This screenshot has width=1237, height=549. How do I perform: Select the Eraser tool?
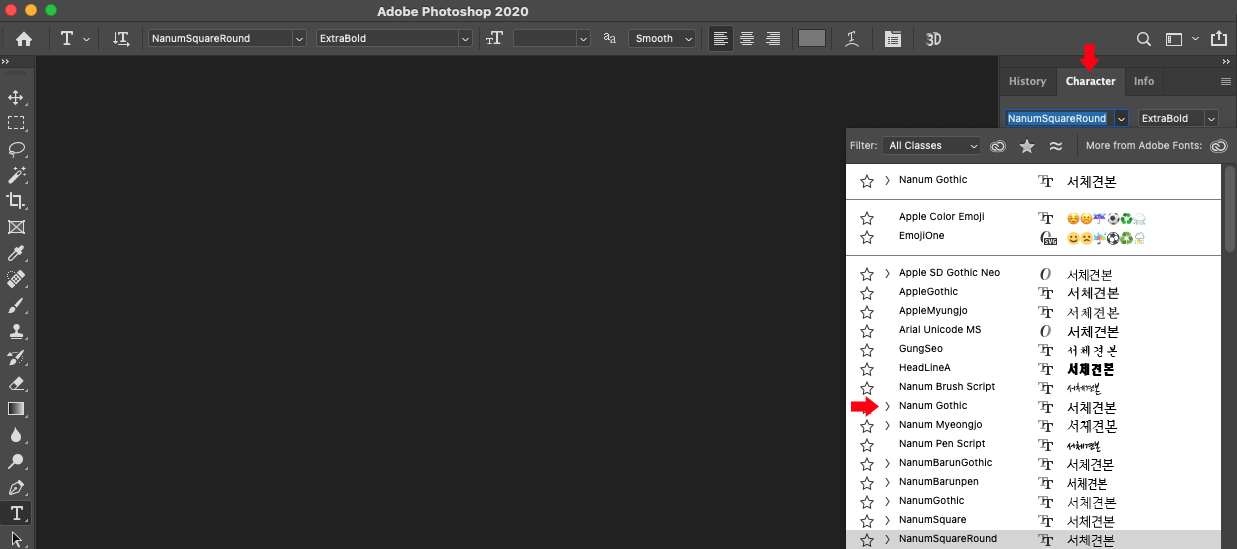(16, 383)
